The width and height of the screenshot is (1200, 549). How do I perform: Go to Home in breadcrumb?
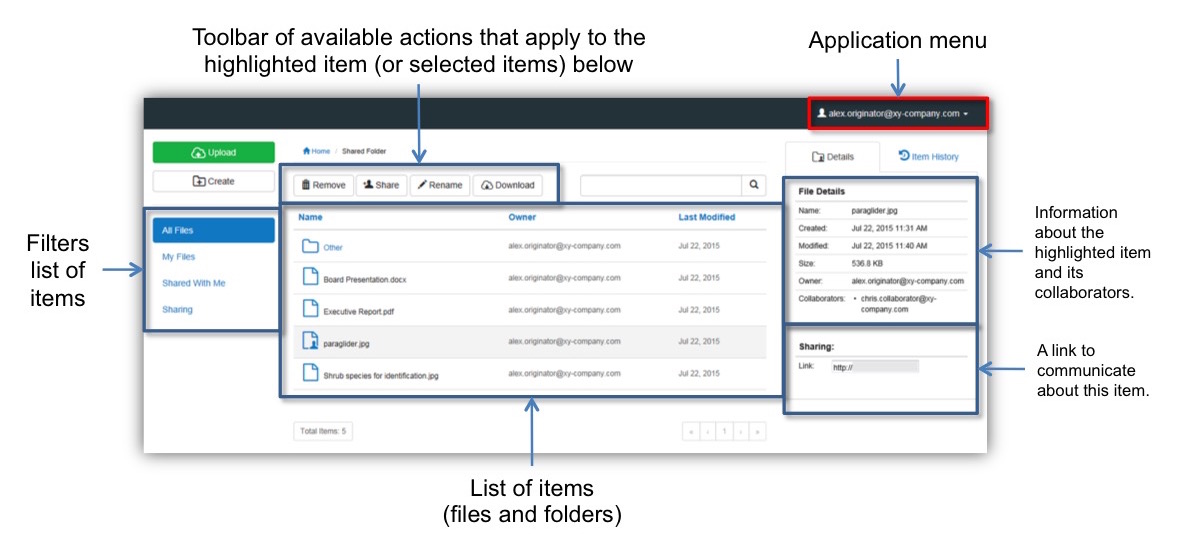[x=316, y=151]
